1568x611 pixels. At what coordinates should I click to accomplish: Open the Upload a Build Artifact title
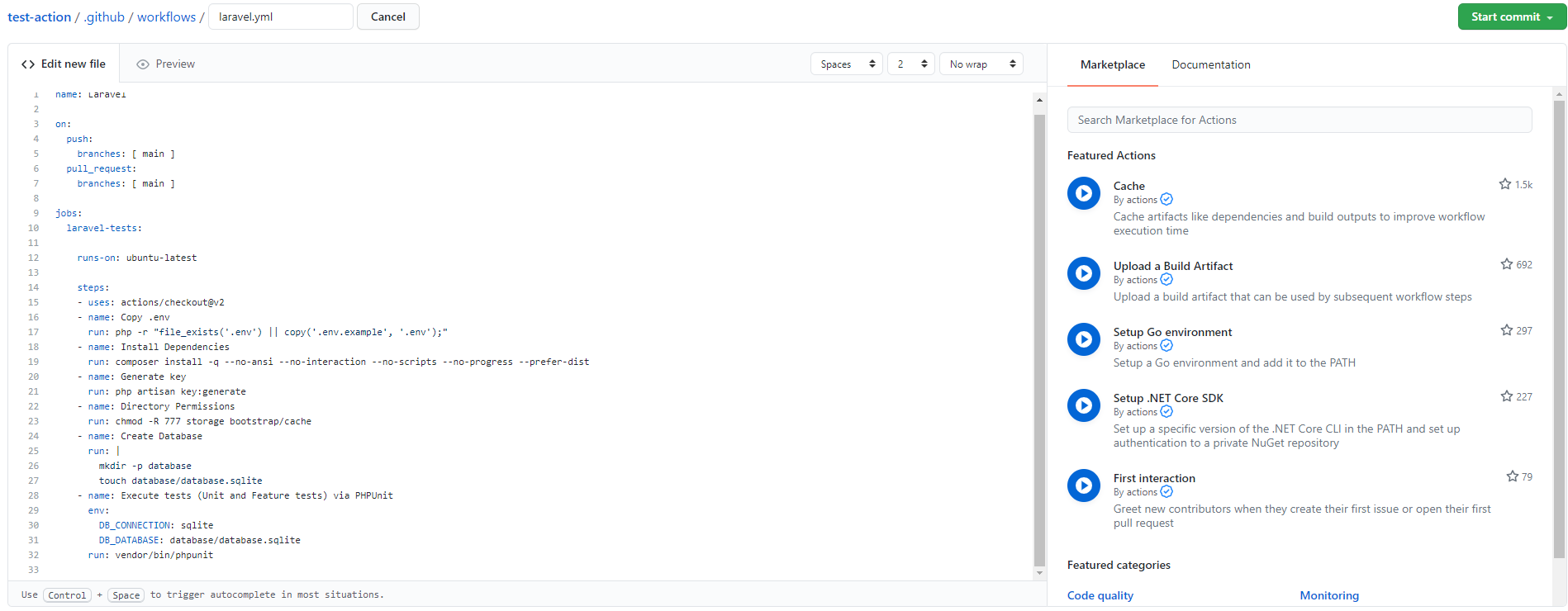(1173, 266)
